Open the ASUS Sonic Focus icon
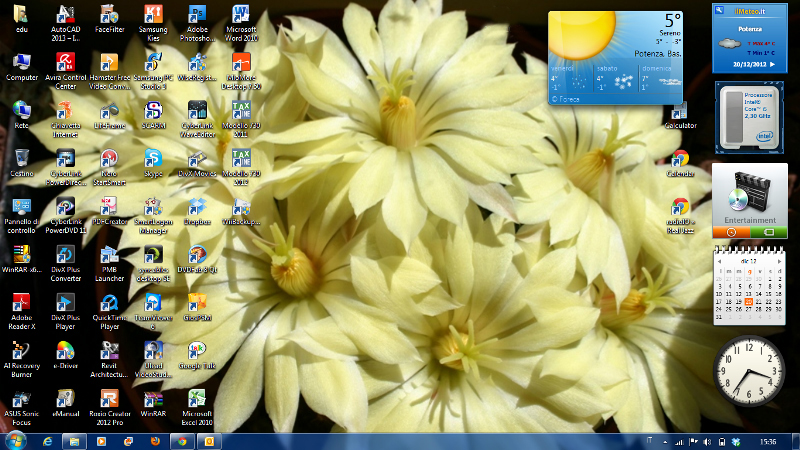This screenshot has height=450, width=800. pos(21,407)
